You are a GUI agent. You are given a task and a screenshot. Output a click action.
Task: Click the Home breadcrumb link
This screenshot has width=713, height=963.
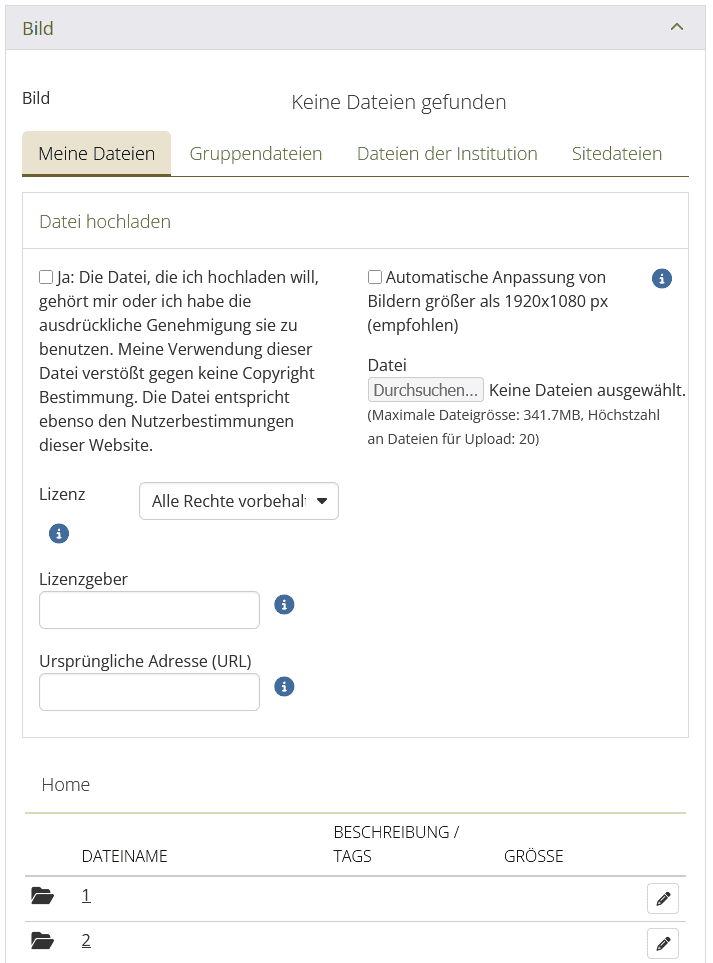[x=66, y=785]
